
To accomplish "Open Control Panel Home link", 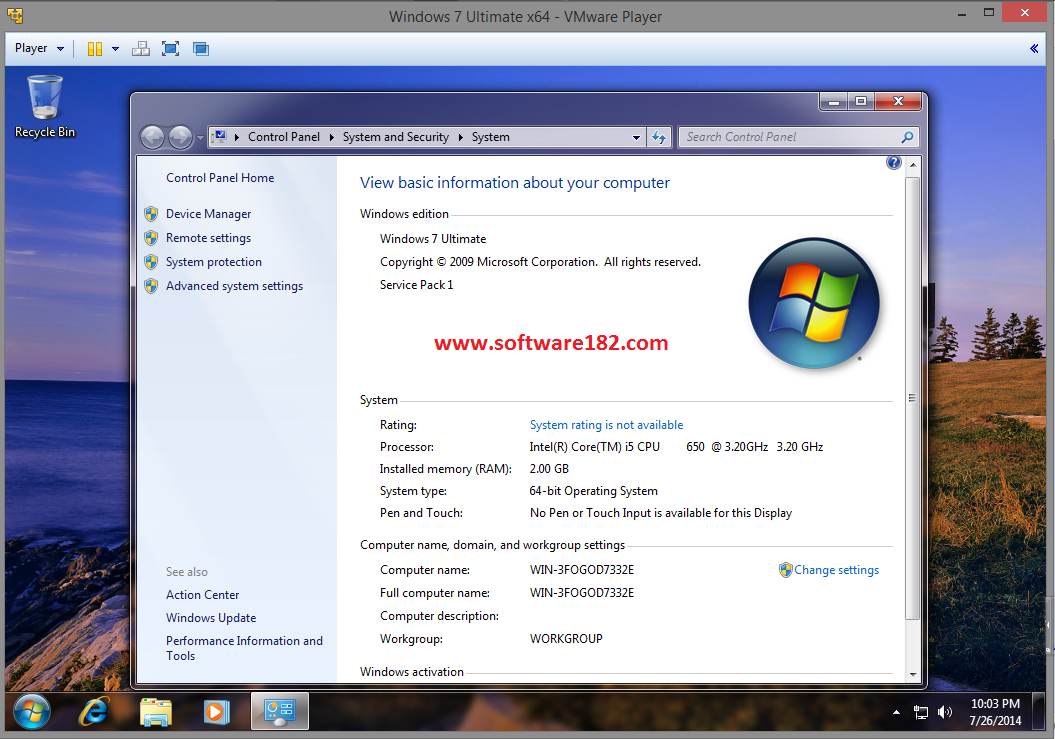I will 220,178.
